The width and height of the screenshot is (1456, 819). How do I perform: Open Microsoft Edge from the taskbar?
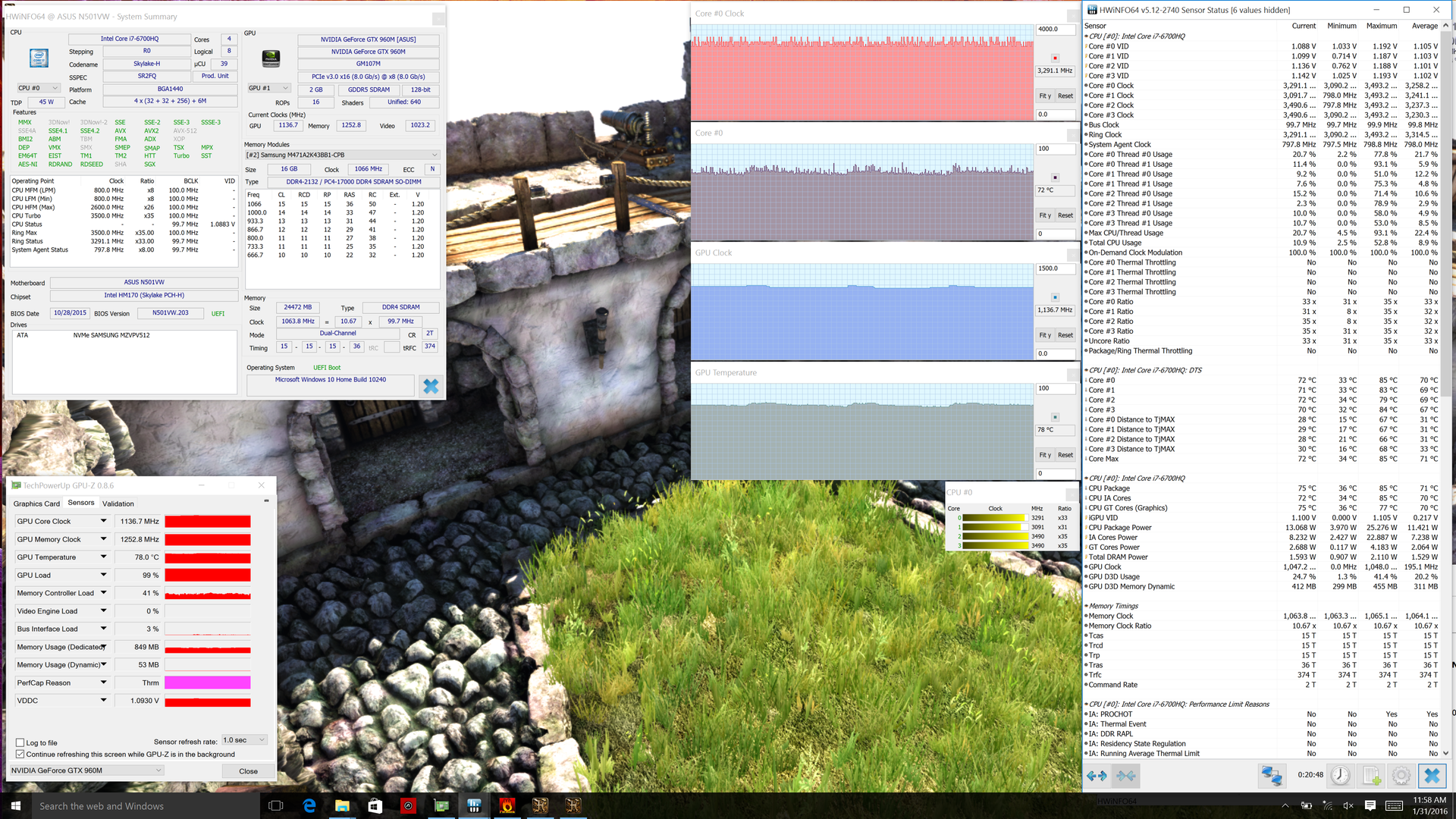[x=309, y=806]
